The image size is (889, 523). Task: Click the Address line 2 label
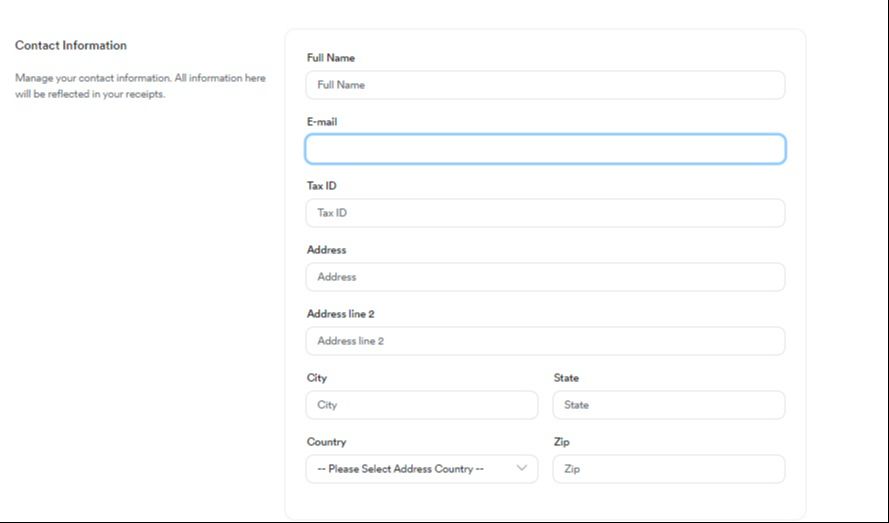340,314
